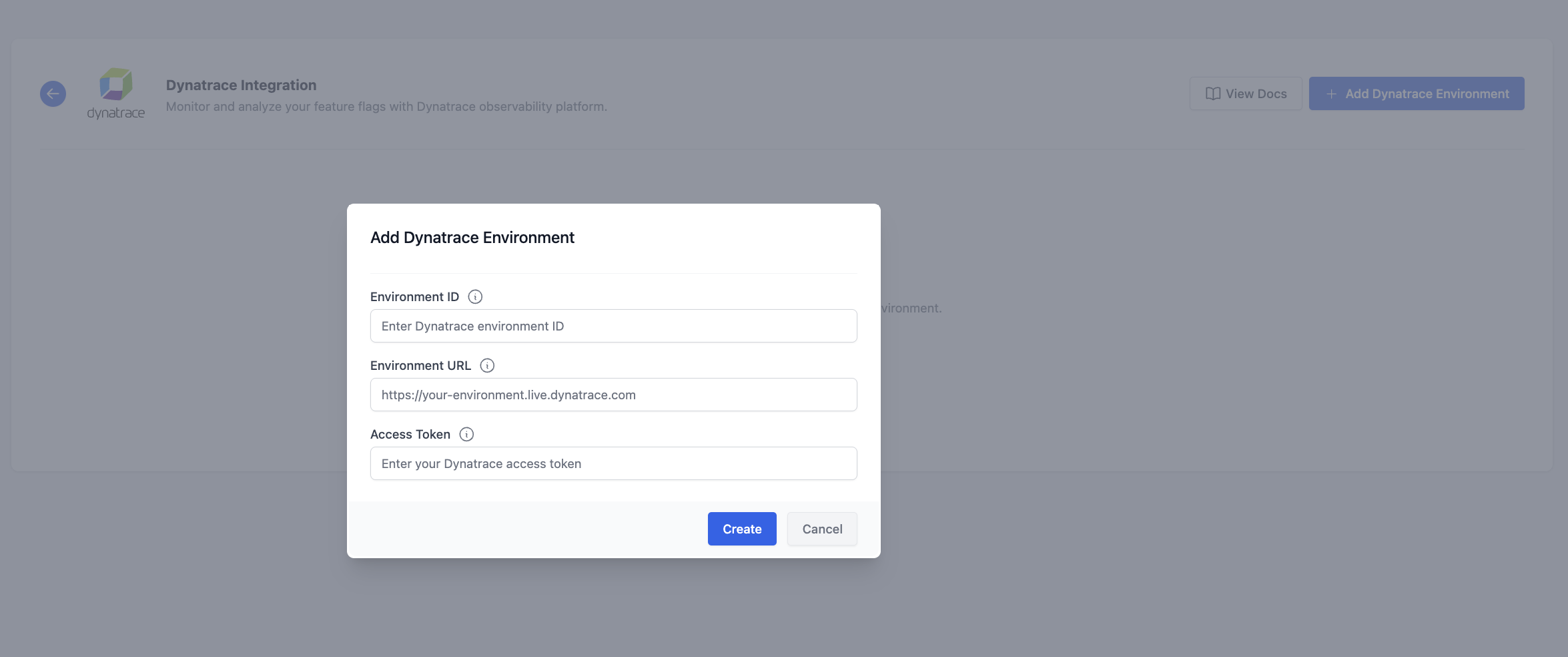The image size is (1568, 657).
Task: Click the Access Token info icon
Action: point(466,434)
